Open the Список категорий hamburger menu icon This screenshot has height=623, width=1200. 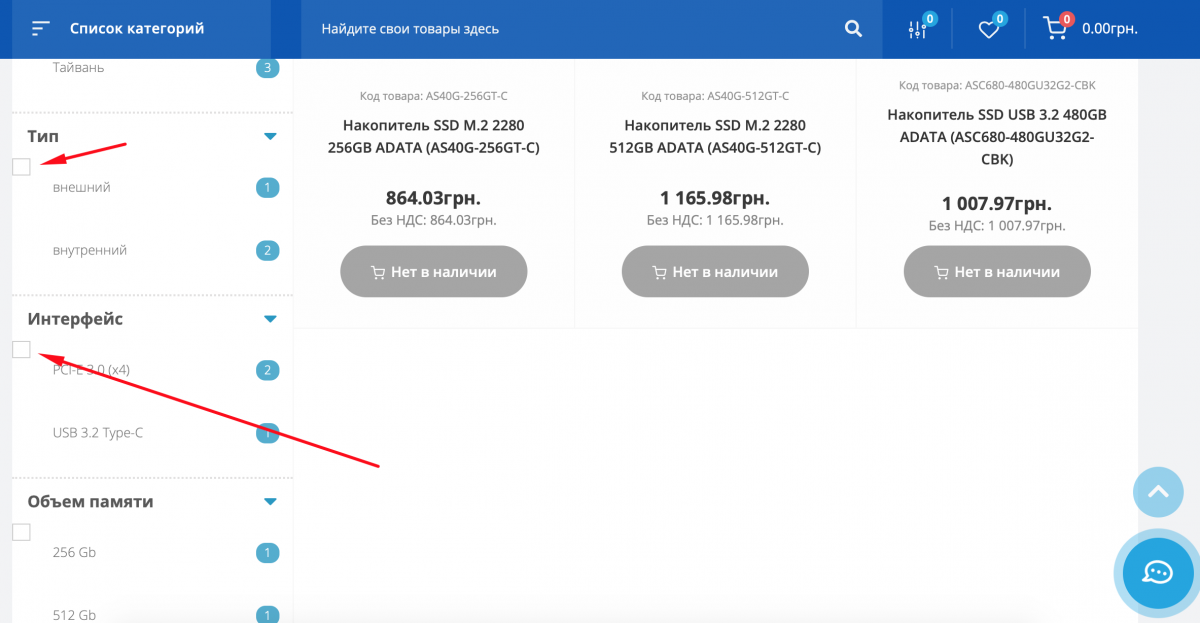tap(41, 29)
